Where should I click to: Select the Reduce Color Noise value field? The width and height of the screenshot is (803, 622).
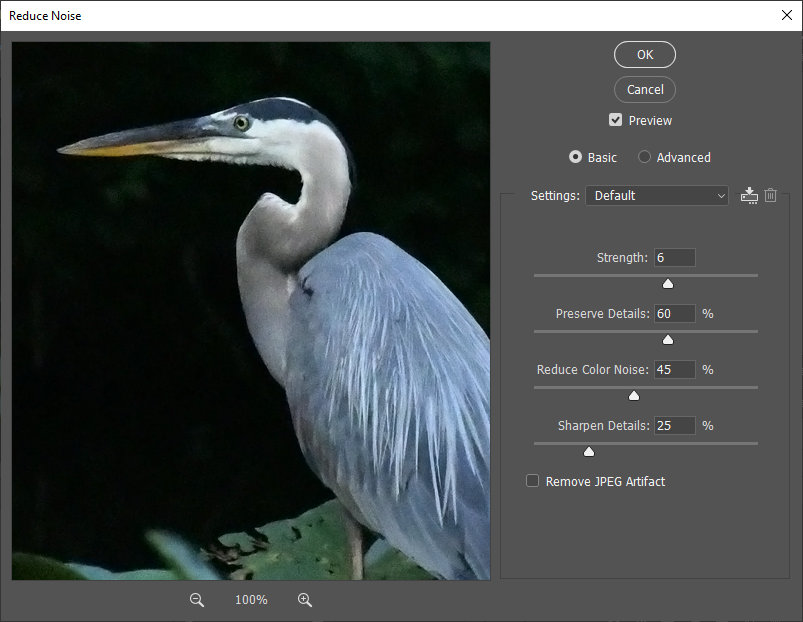674,370
